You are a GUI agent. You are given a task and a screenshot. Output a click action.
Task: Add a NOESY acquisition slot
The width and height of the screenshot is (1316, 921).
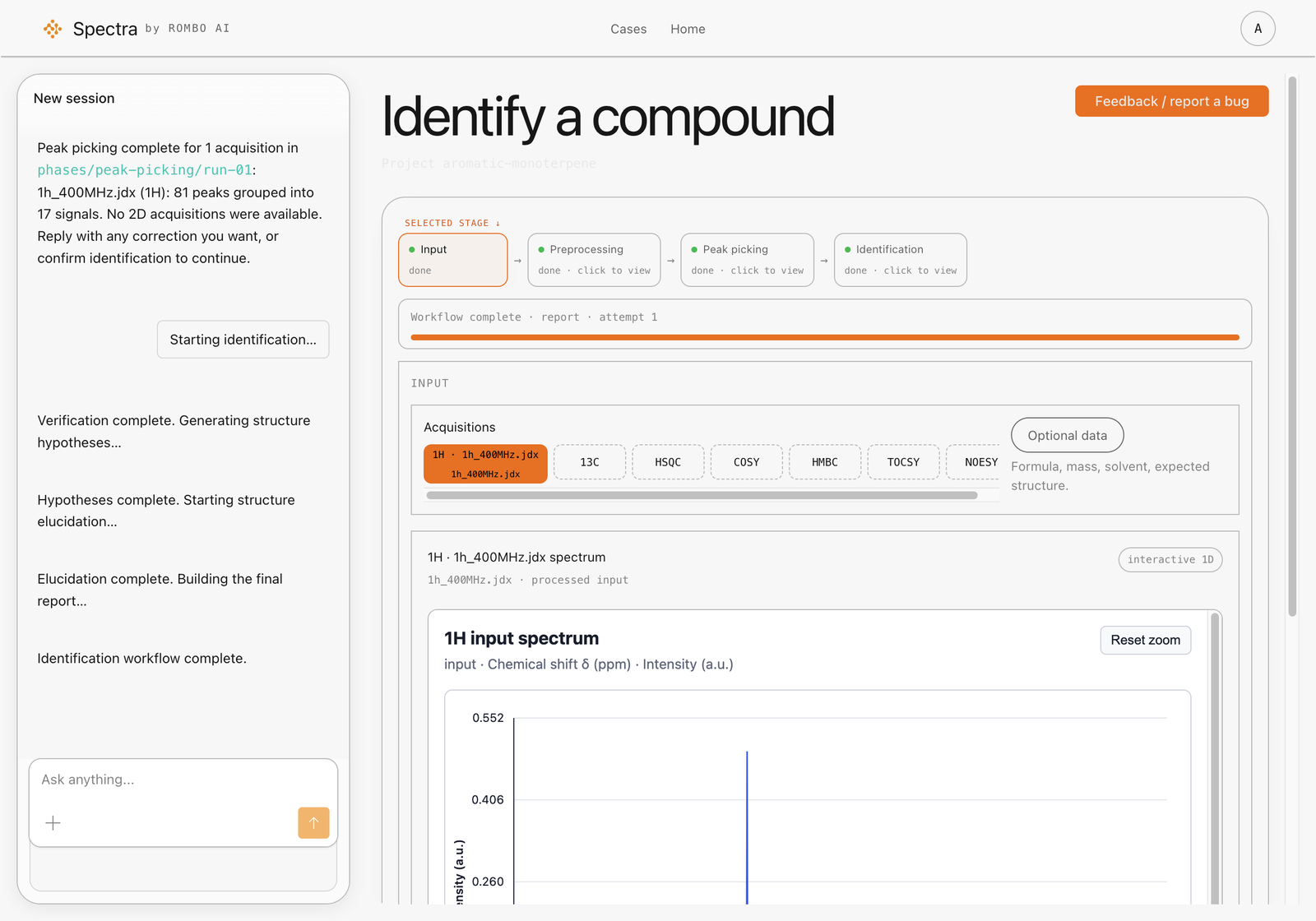click(974, 462)
